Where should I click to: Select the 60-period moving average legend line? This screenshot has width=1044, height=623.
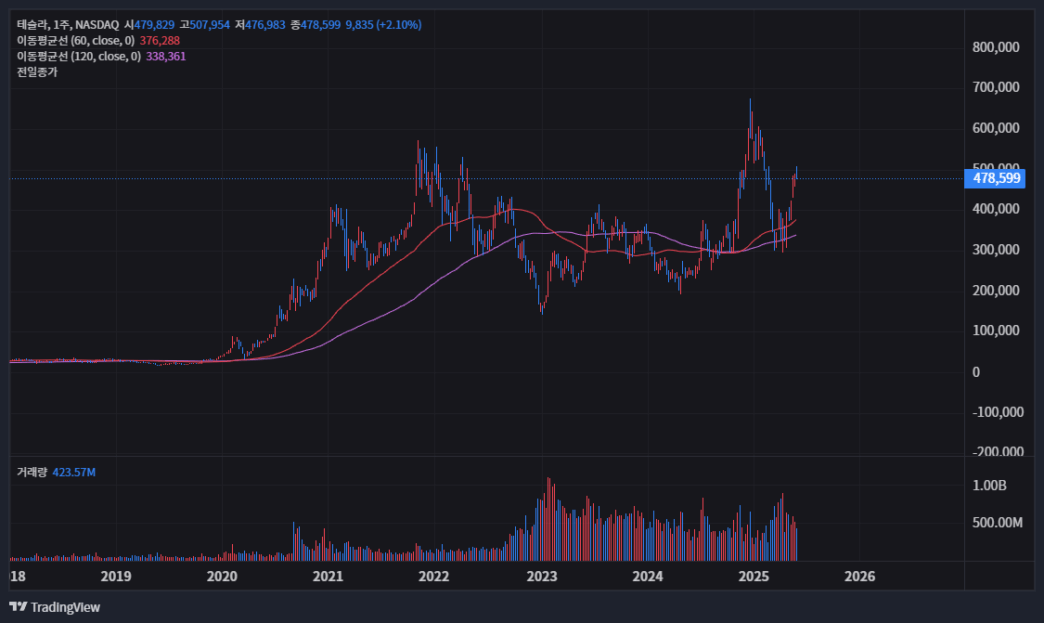tap(98, 41)
